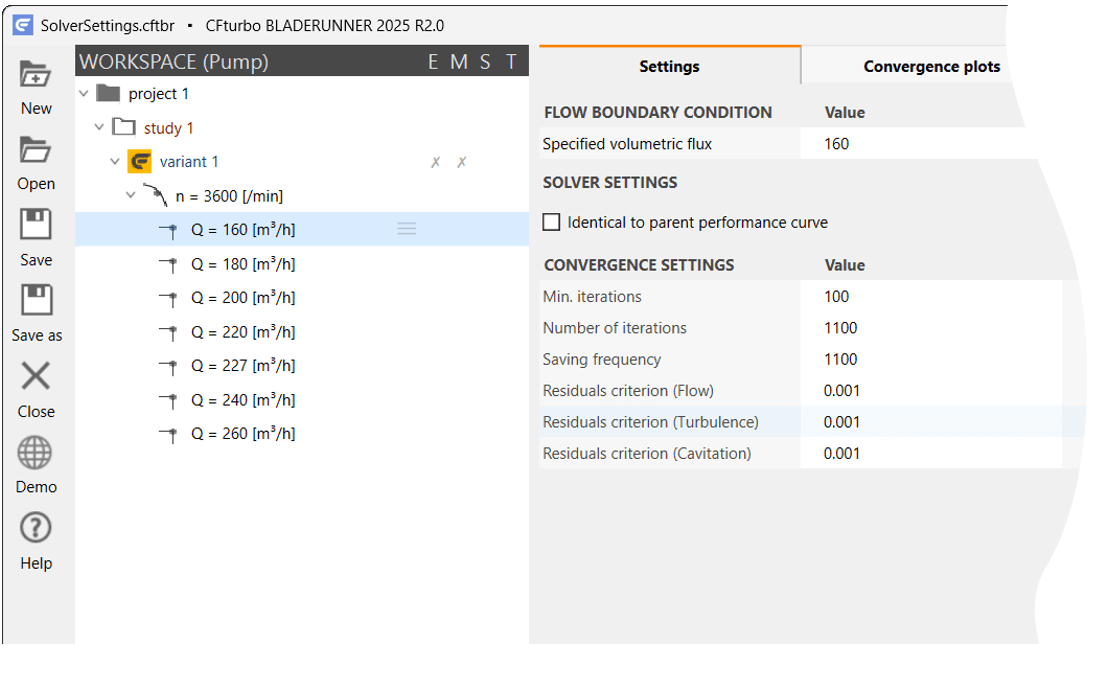Edit the Number of iterations value 1100
The image size is (1099, 674).
[x=840, y=328]
